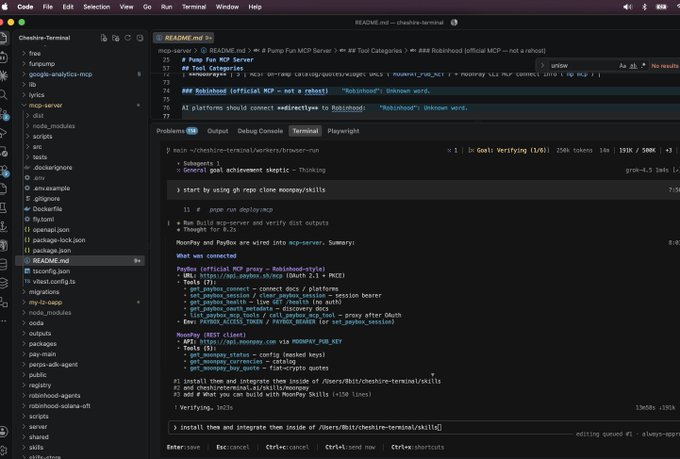Click the README.md file icon in breadcrumb

203,51
